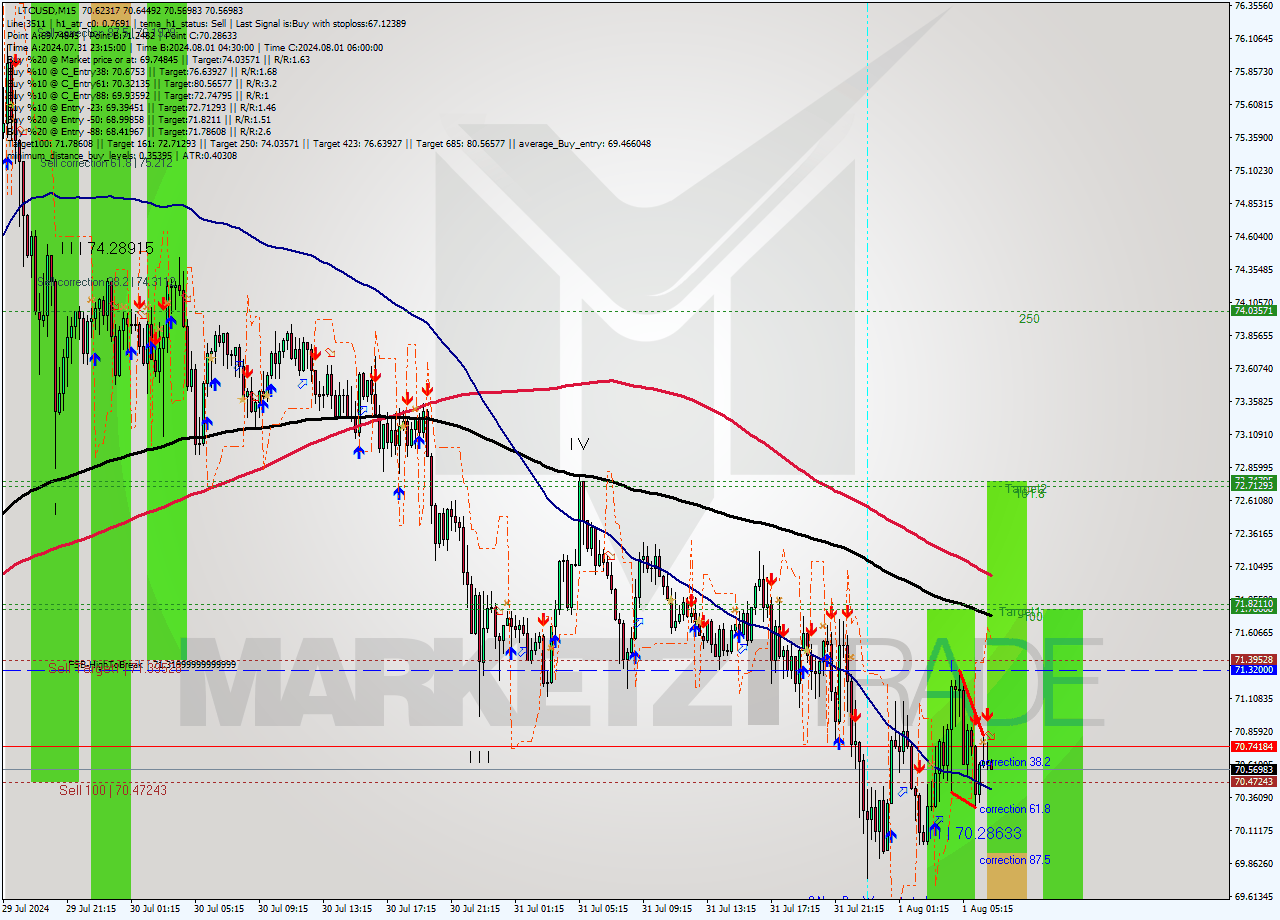1280x920 pixels.
Task: Click the black 70.56983 current price tag
Action: coord(1253,770)
